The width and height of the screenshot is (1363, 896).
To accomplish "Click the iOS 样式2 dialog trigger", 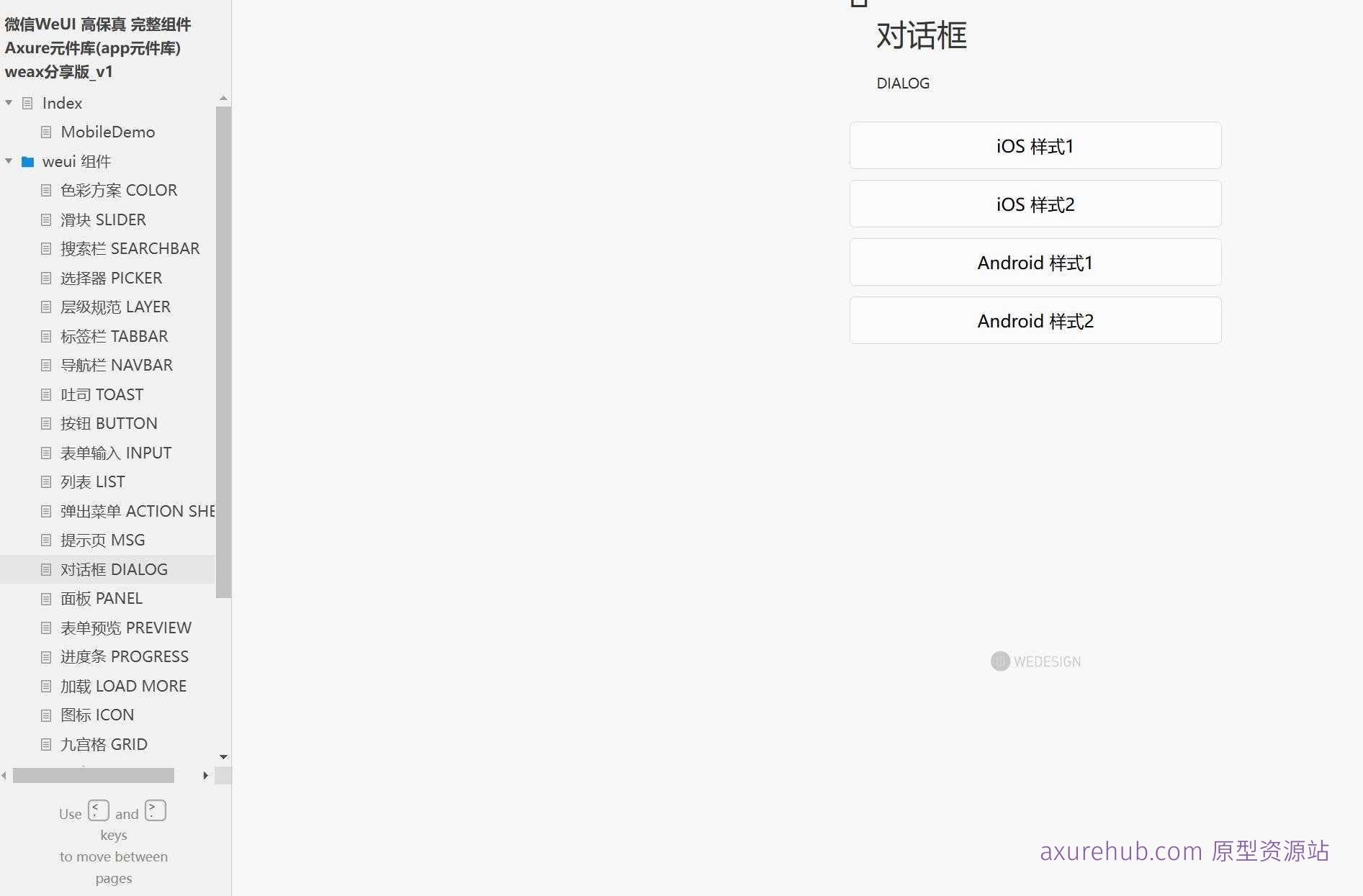I will pyautogui.click(x=1035, y=204).
